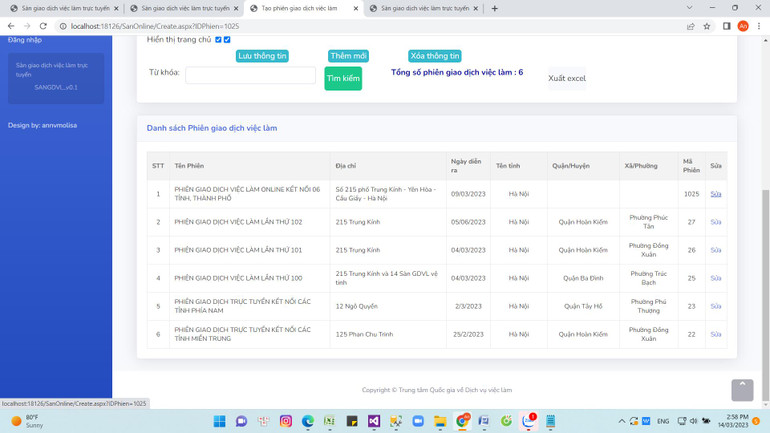Show hidden system tray icons
Viewport: 770px width, 433px height.
click(621, 421)
